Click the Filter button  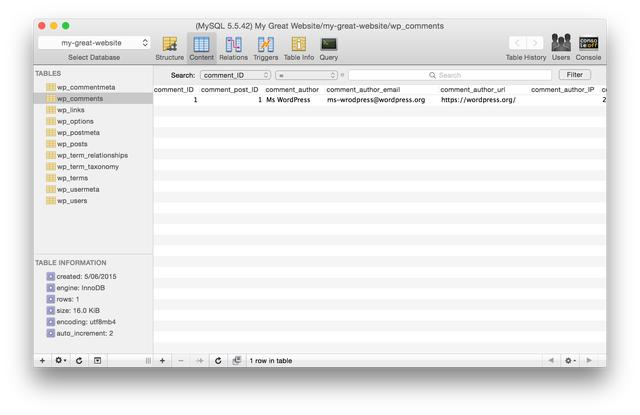pos(574,75)
